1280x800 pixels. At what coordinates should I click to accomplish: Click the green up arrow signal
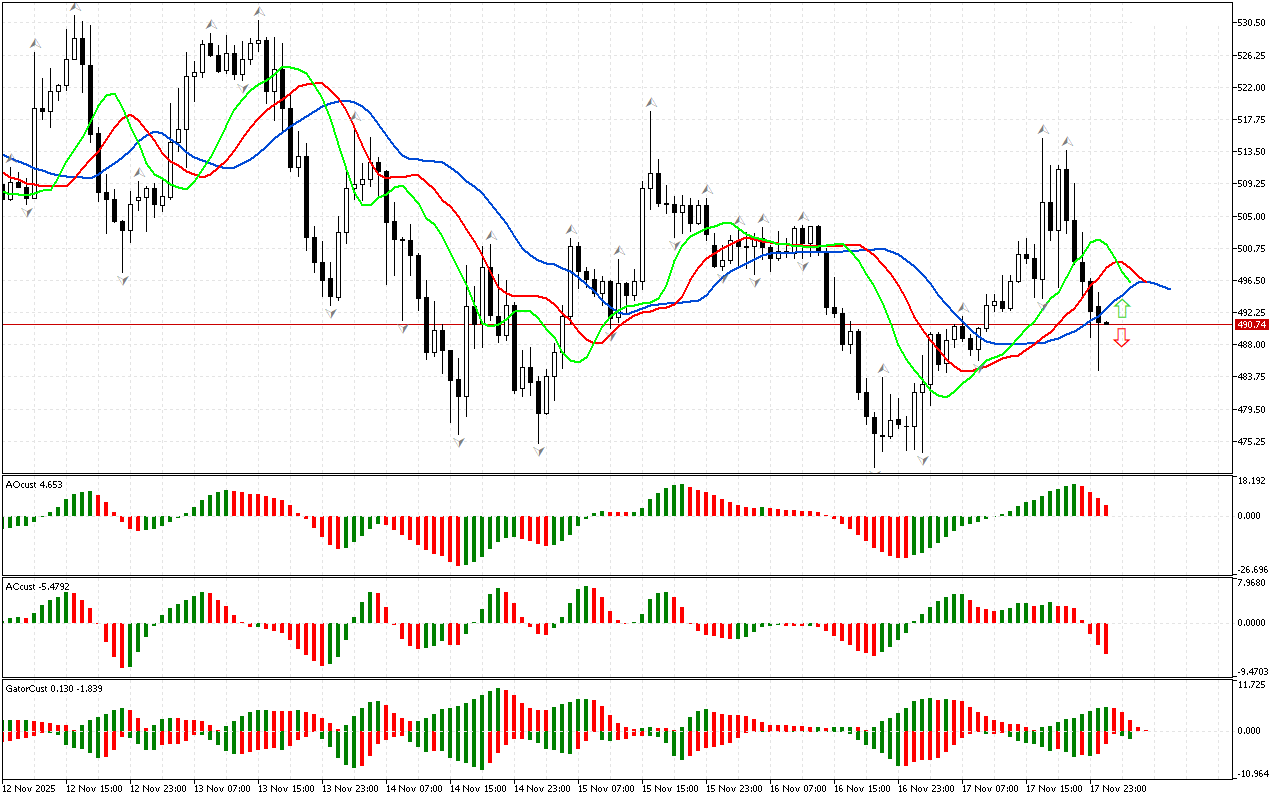coord(1122,308)
